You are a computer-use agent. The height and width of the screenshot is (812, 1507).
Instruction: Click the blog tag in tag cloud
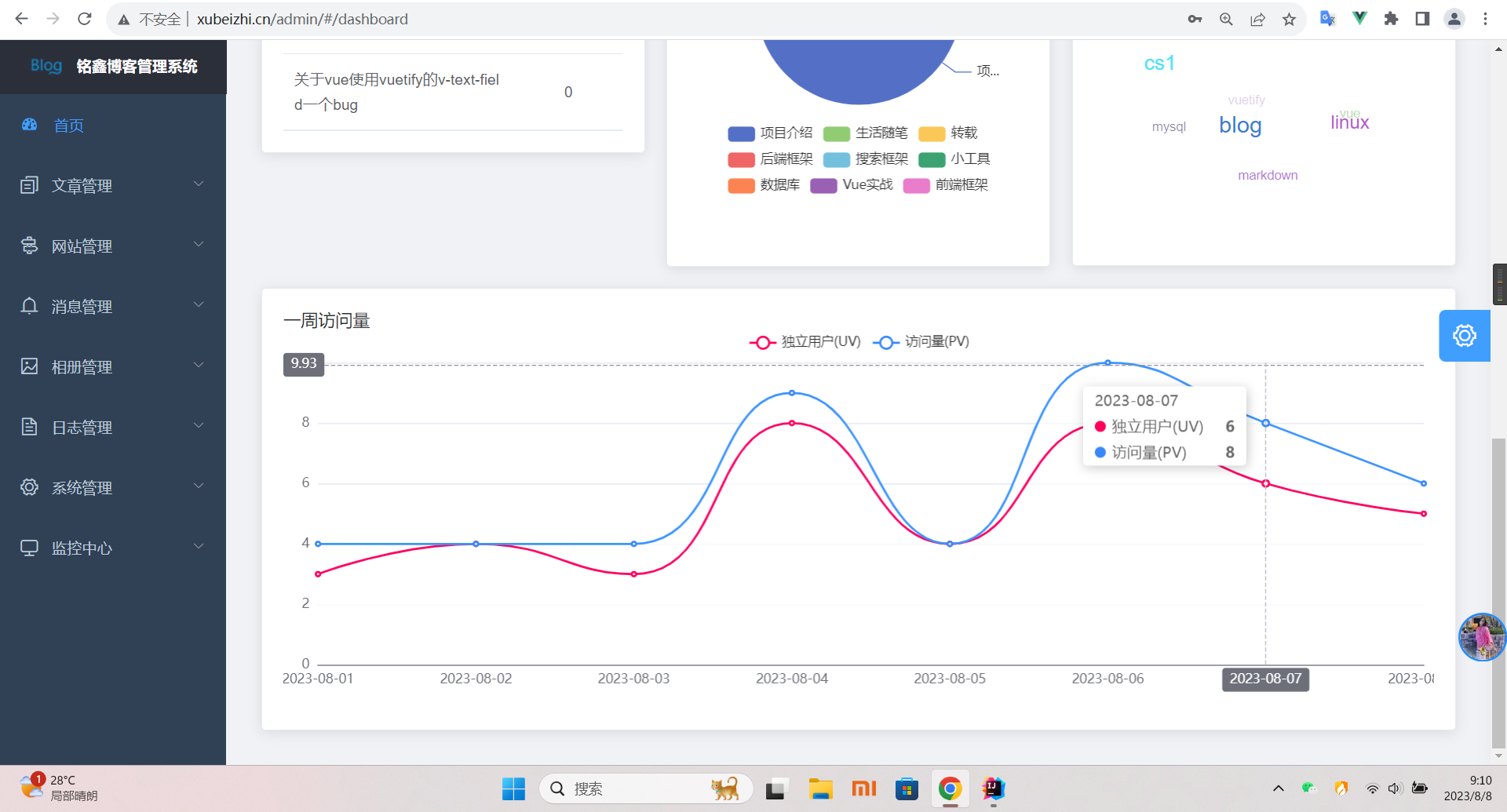coord(1240,126)
